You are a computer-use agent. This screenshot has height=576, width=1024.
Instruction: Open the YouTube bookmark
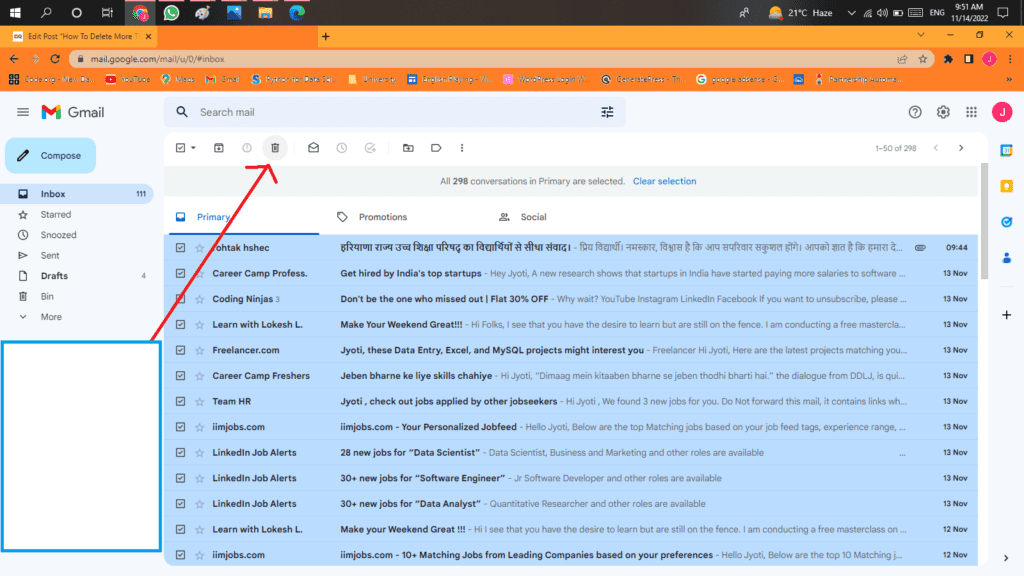click(128, 79)
